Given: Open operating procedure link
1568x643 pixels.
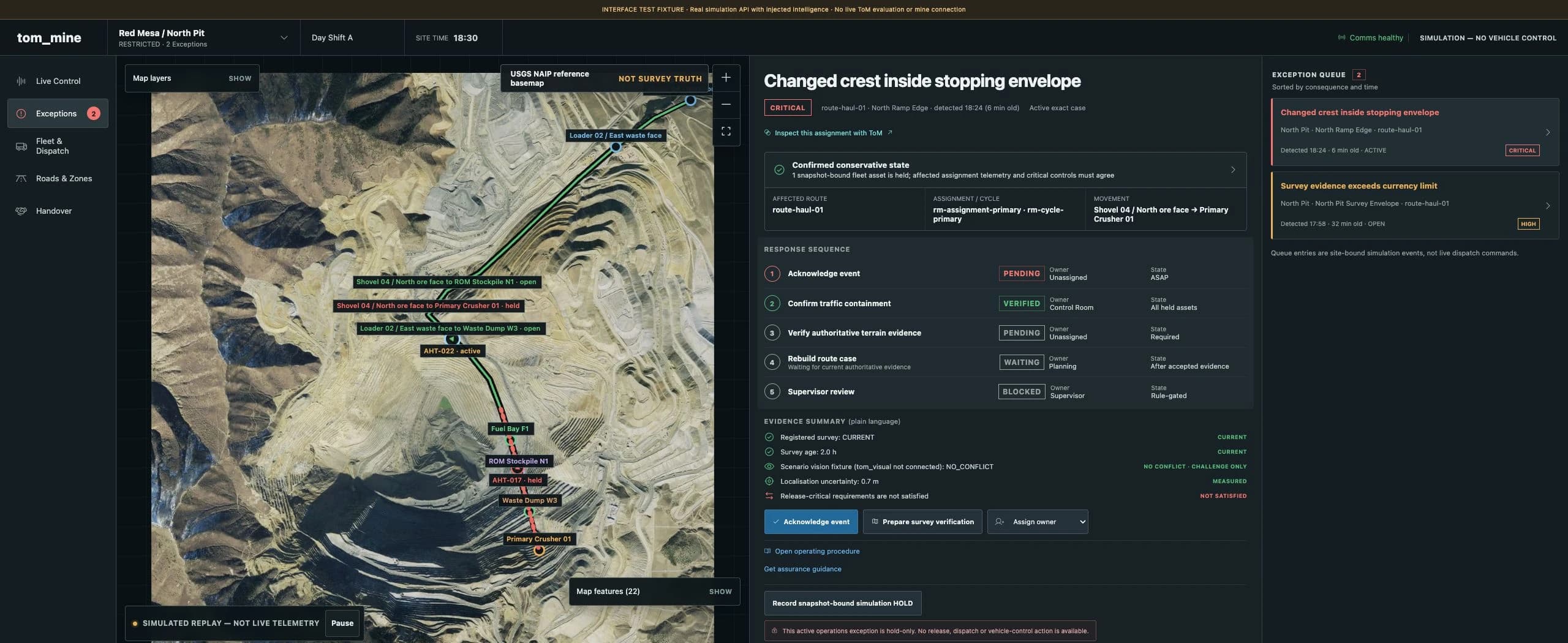Looking at the screenshot, I should pos(812,551).
